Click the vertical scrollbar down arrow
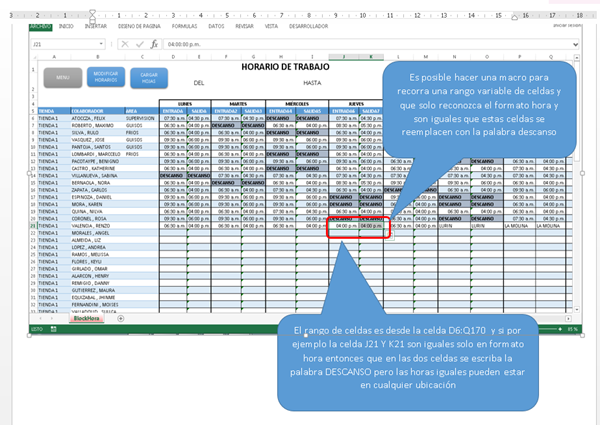This screenshot has height=425, width=600. tap(577, 309)
